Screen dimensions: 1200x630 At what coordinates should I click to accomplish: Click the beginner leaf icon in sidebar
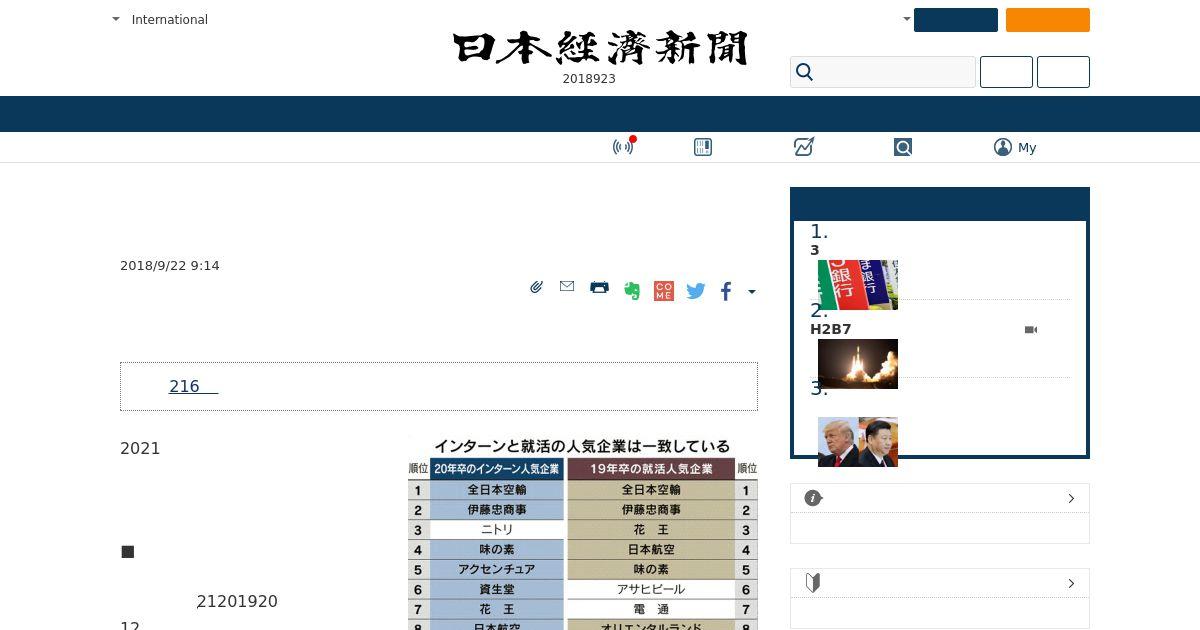pyautogui.click(x=813, y=583)
